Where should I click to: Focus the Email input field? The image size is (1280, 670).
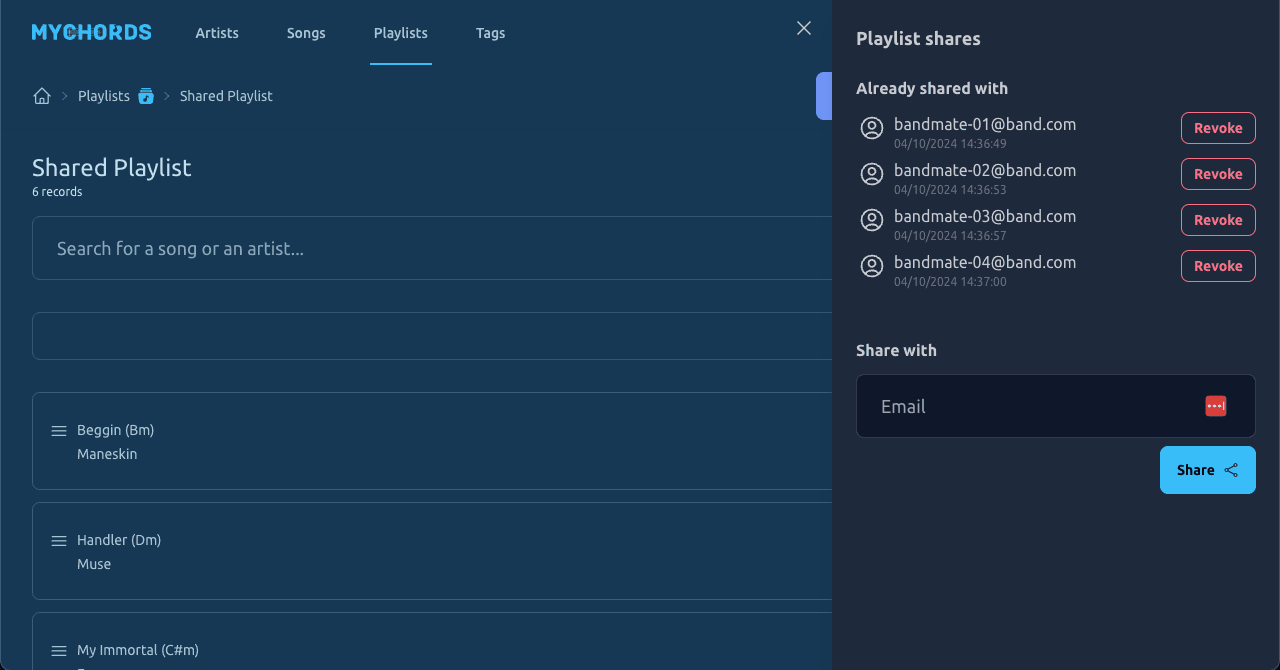point(1030,406)
